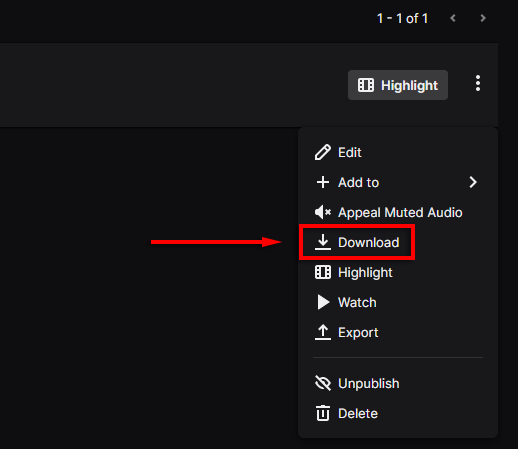Click the crossed-eye Unpublish icon
Screen dimensions: 518x449
pyautogui.click(x=323, y=383)
